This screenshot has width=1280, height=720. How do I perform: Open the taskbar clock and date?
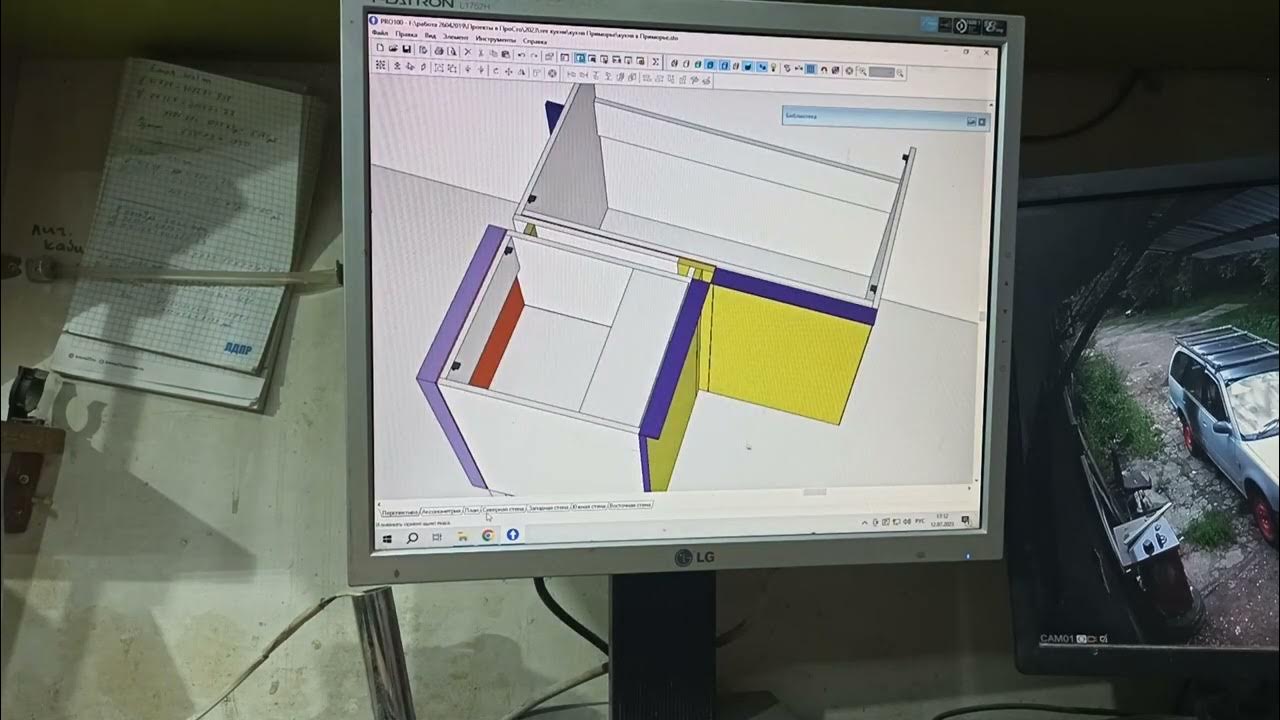click(942, 520)
